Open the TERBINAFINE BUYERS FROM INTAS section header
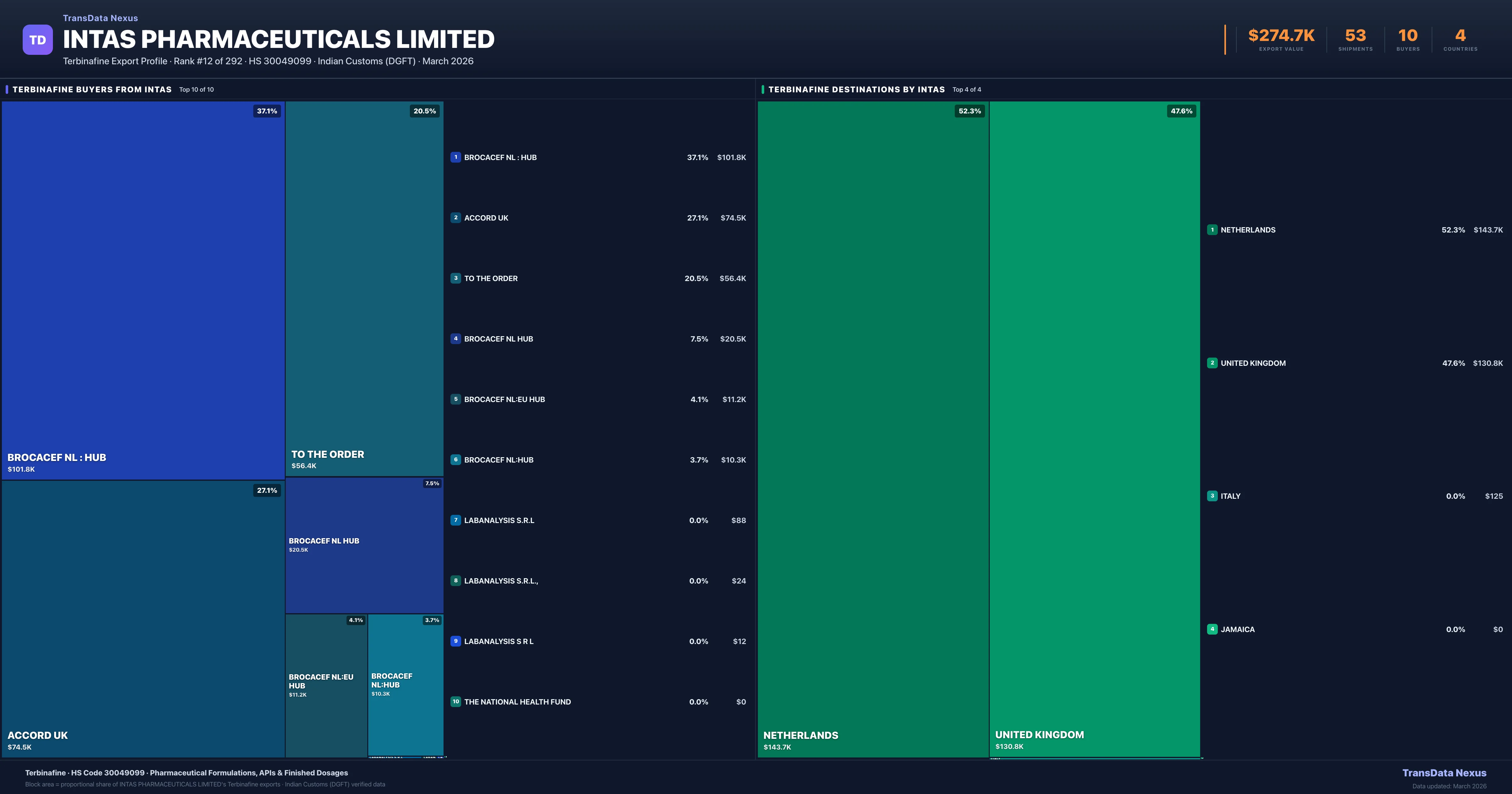1512x794 pixels. click(x=92, y=89)
